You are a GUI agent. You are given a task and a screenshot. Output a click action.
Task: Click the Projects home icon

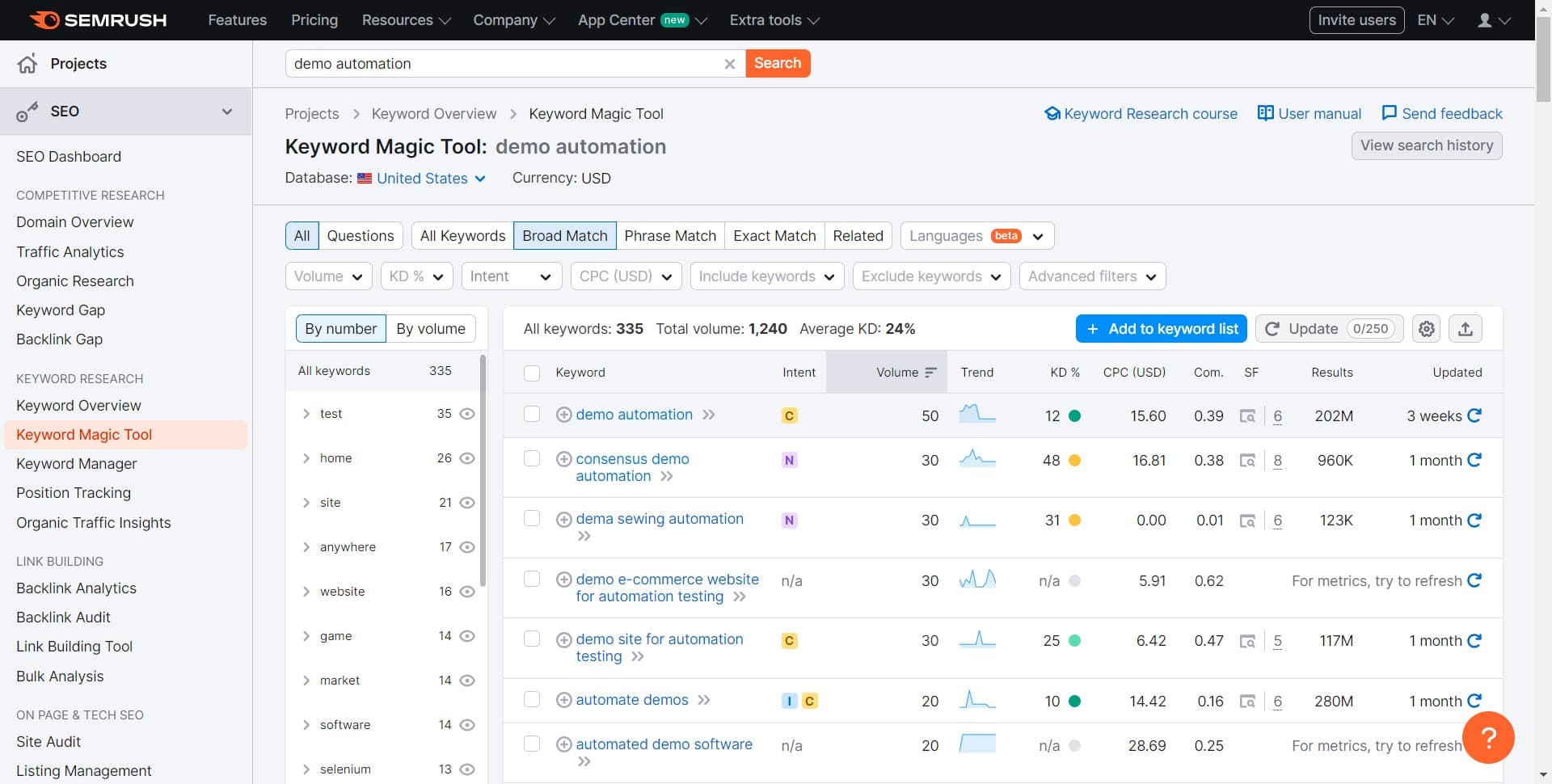coord(27,64)
